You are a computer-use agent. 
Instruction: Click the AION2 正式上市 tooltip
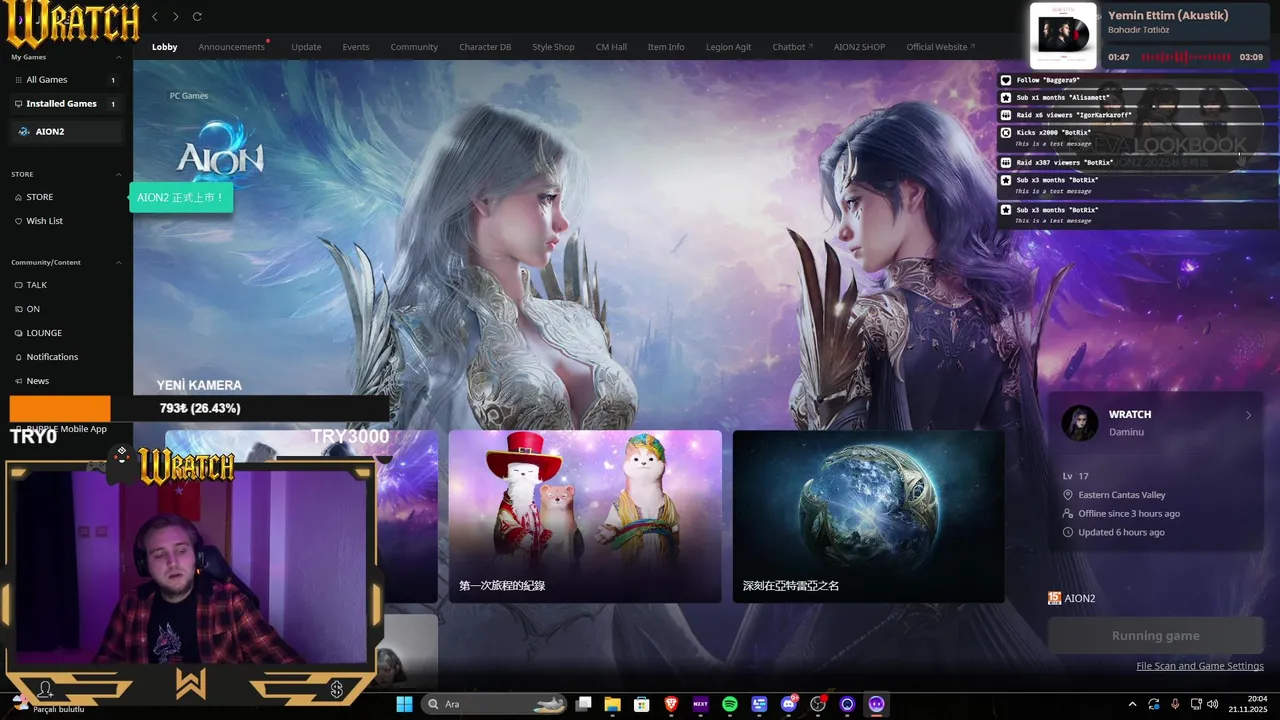point(181,197)
